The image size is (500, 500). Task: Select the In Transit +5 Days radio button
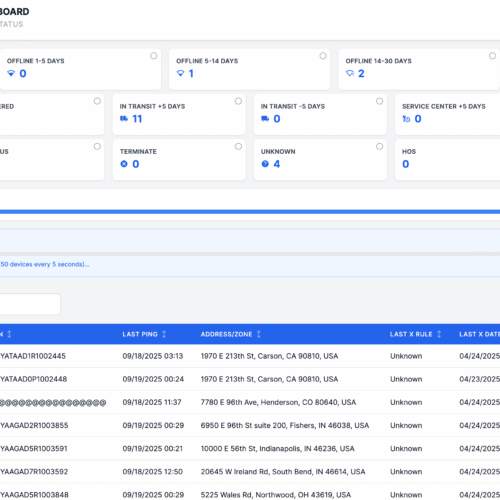pyautogui.click(x=238, y=101)
